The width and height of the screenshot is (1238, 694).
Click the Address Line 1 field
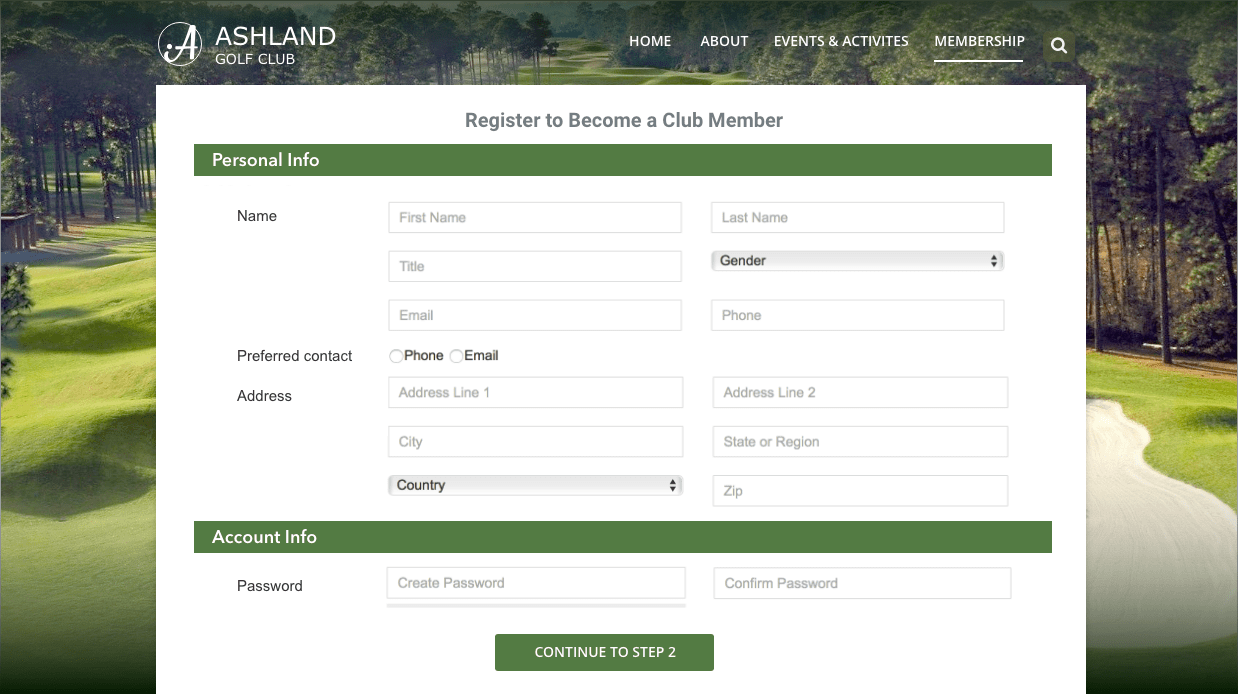point(535,392)
